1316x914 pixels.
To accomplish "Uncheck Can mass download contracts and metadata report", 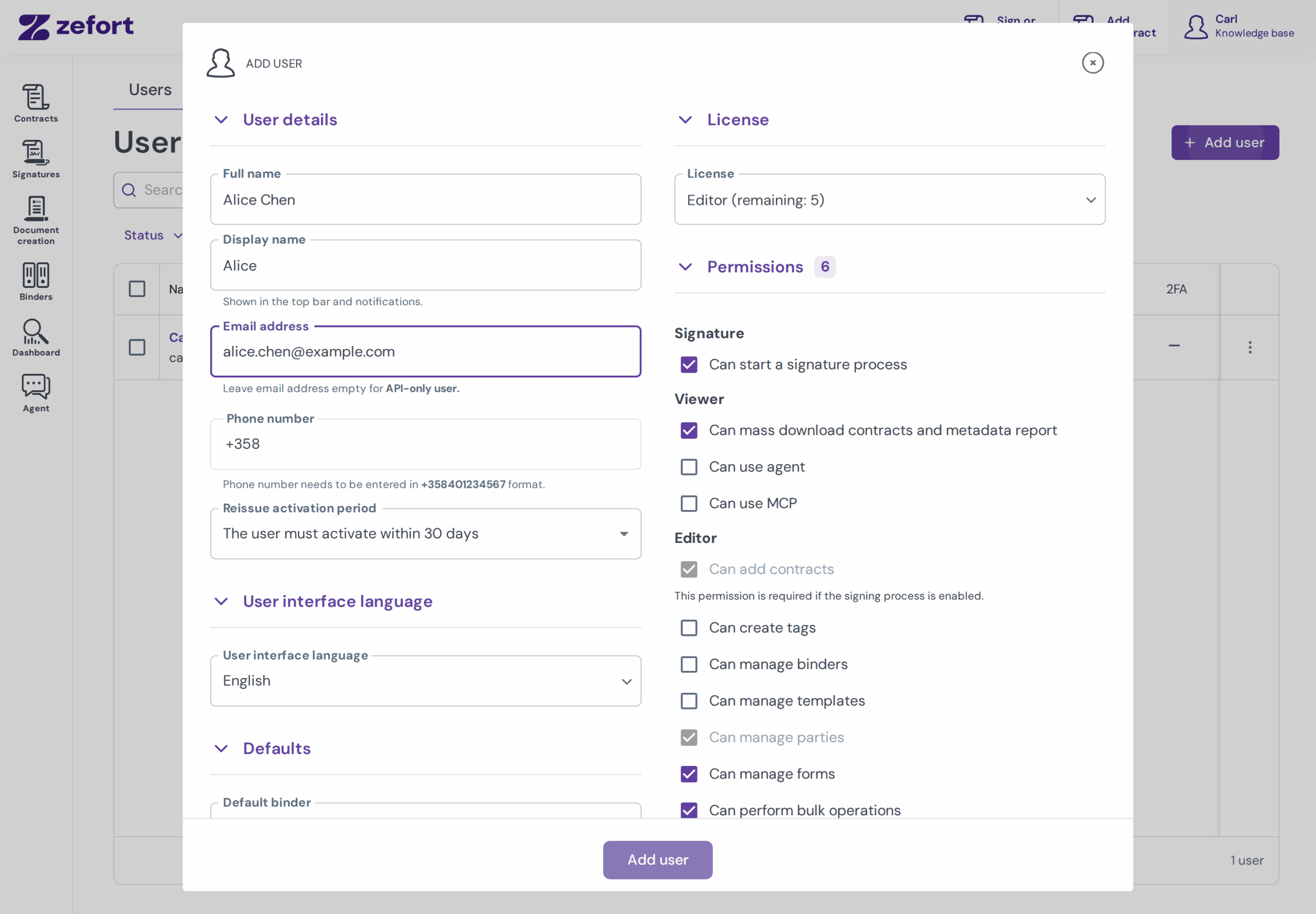I will 688,431.
